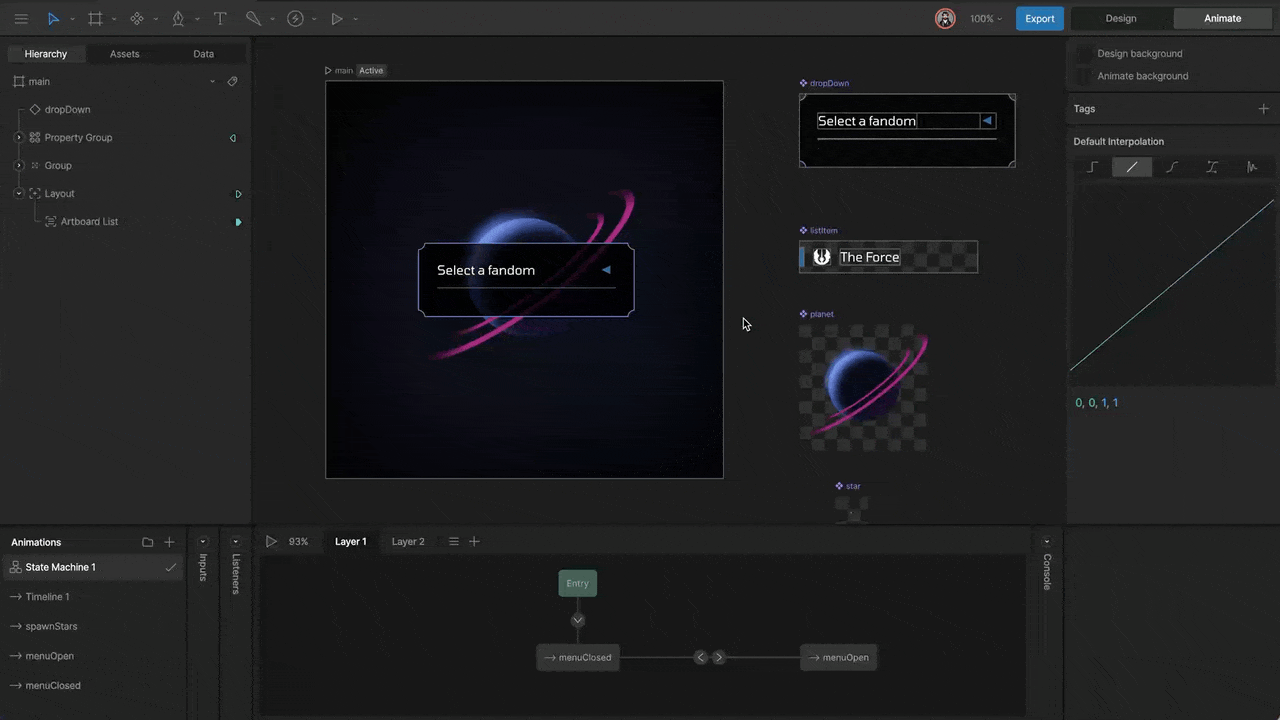Create new animation folder
Image resolution: width=1280 pixels, height=720 pixels.
(148, 542)
